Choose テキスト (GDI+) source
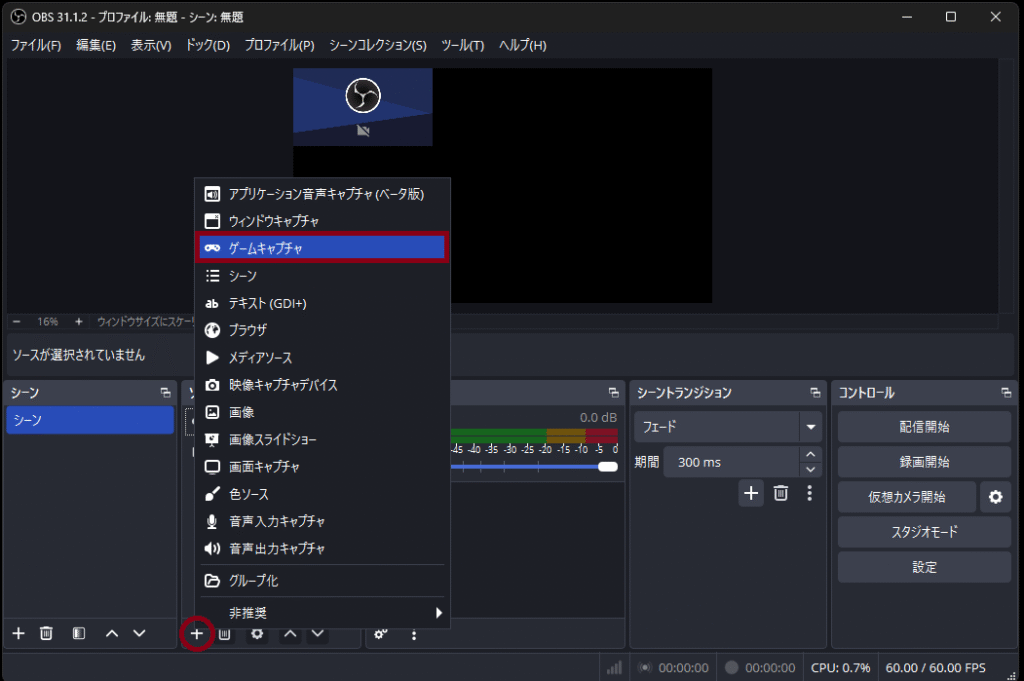1024x681 pixels. click(323, 303)
